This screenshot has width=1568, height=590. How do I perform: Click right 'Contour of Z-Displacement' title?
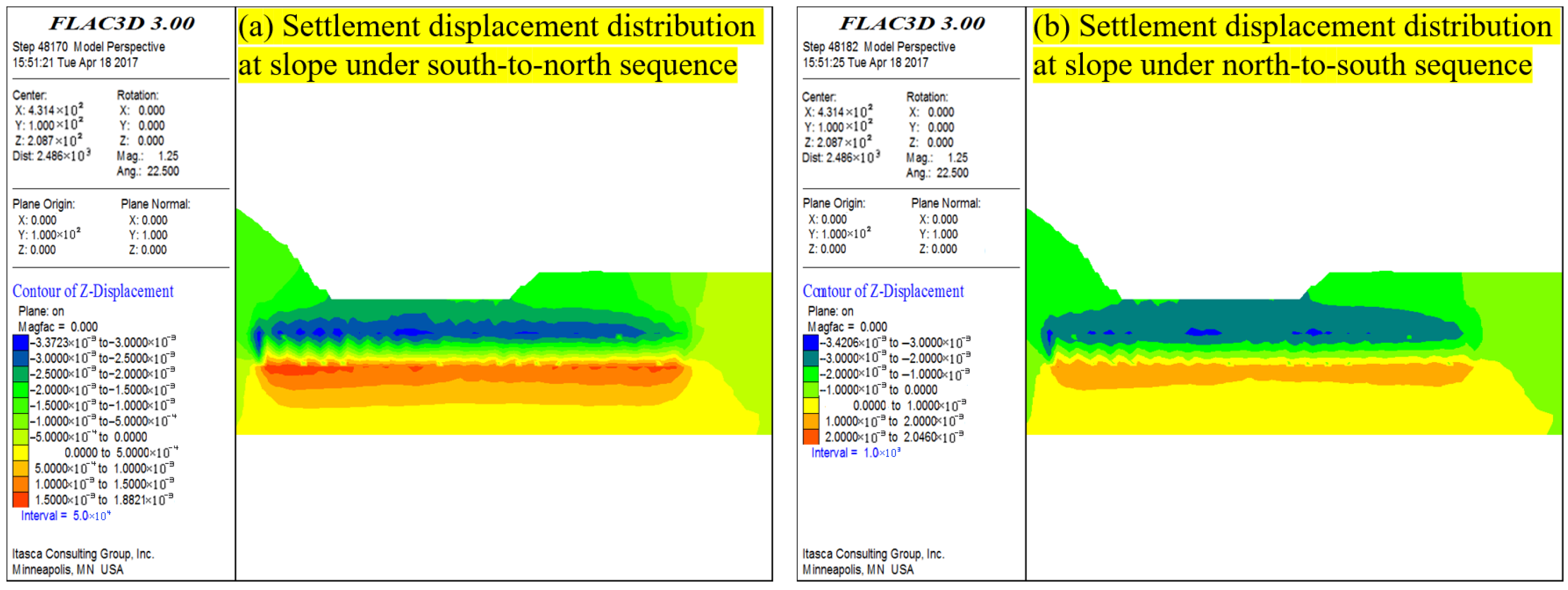click(x=883, y=291)
